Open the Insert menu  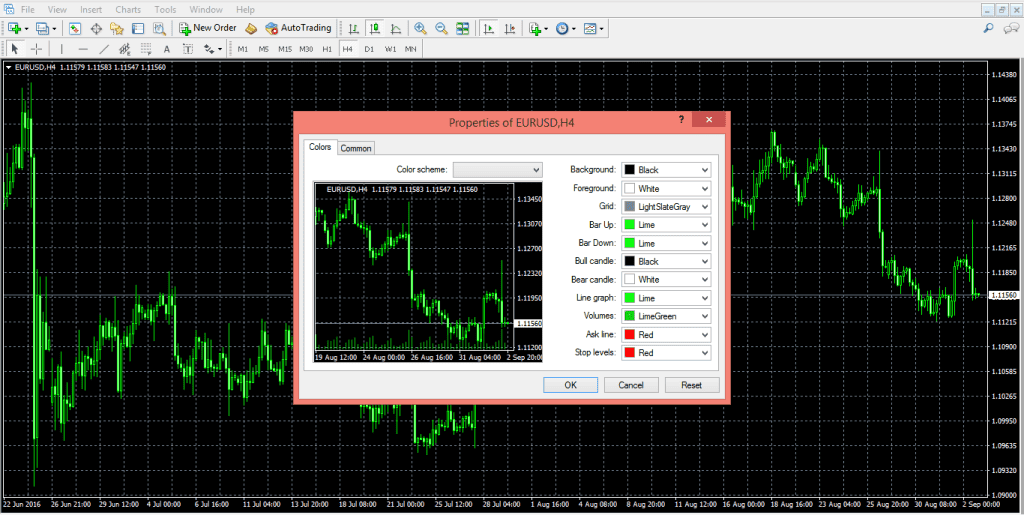[x=91, y=10]
